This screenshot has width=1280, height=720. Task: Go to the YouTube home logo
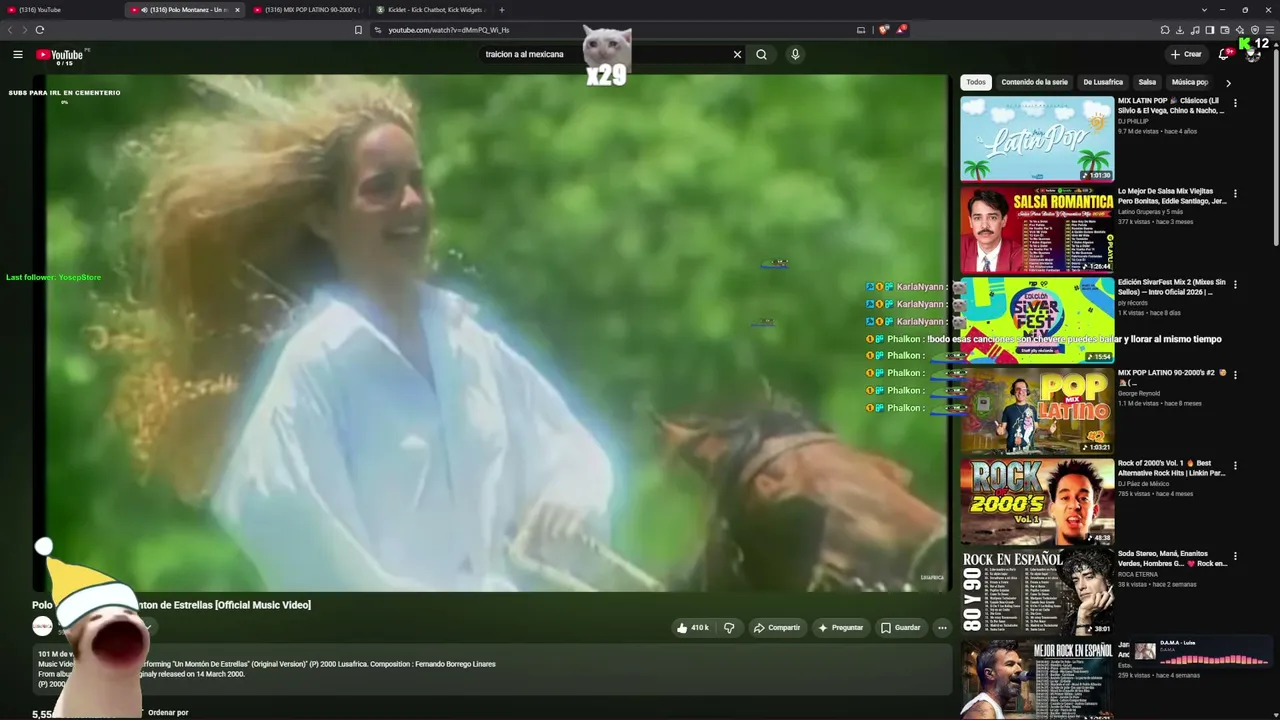(x=60, y=55)
